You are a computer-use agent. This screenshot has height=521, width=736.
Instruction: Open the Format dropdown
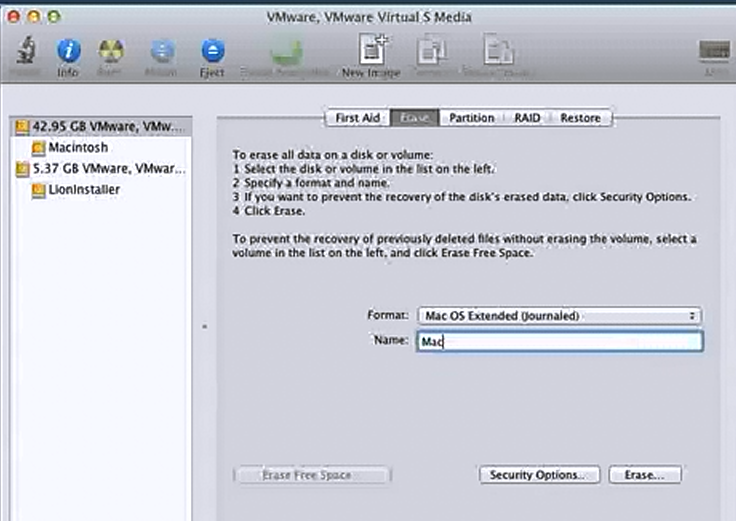pyautogui.click(x=560, y=315)
